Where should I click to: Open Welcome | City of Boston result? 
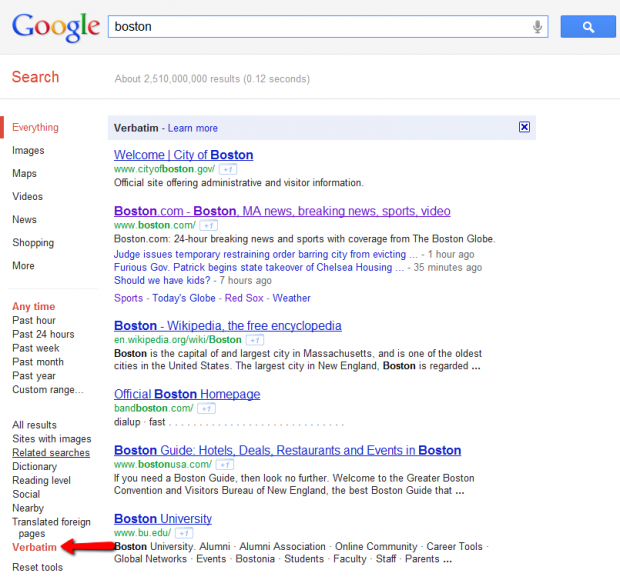click(183, 155)
